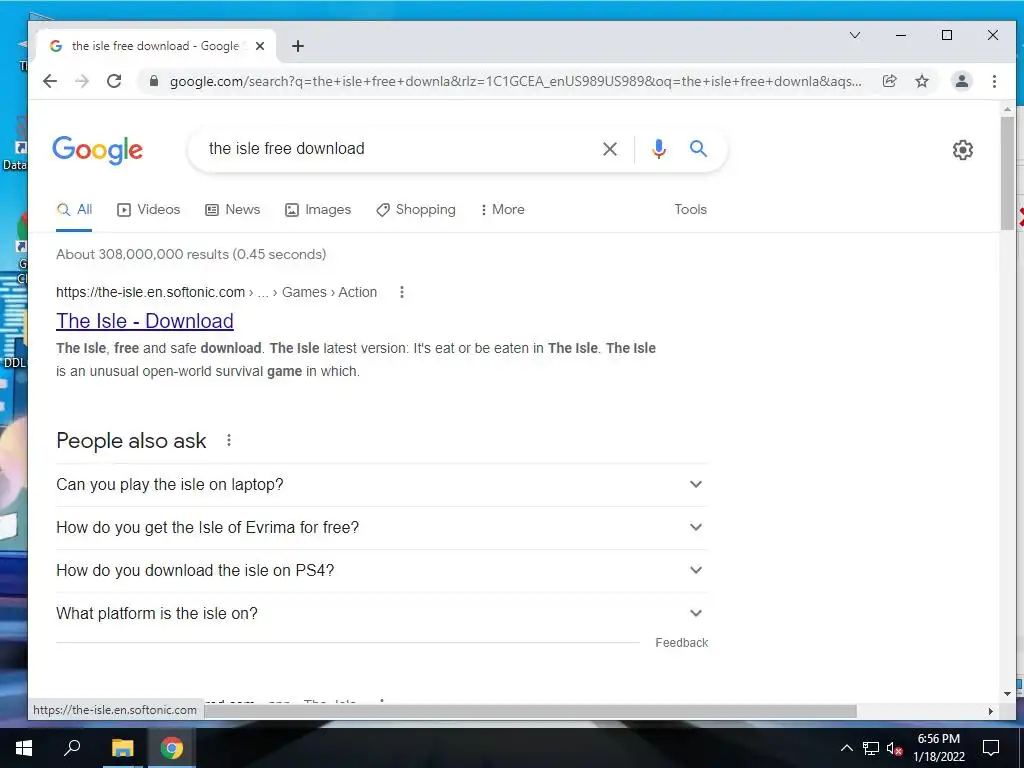Switch to the News tab

pyautogui.click(x=232, y=210)
